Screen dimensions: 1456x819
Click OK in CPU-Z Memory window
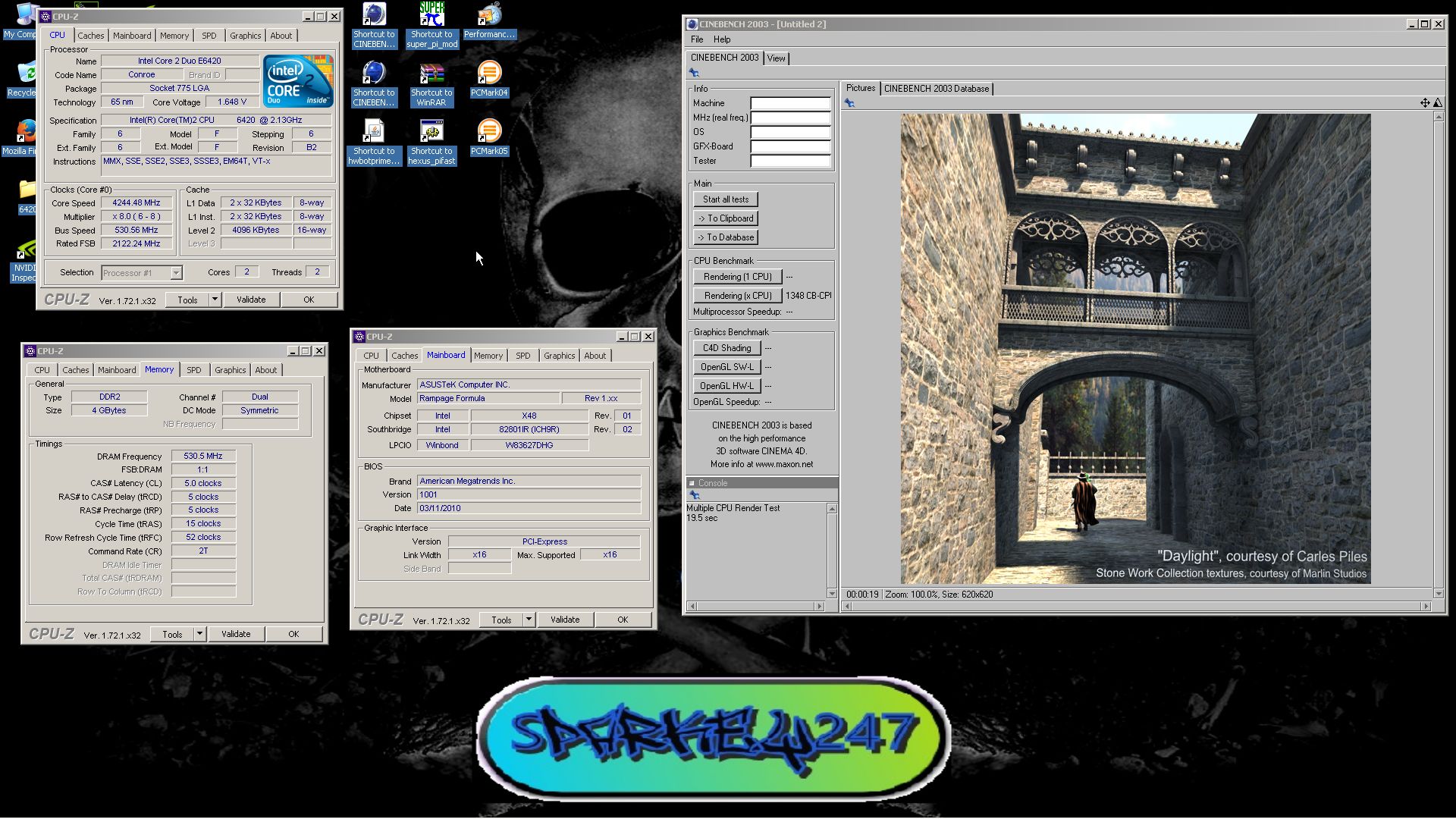(293, 634)
